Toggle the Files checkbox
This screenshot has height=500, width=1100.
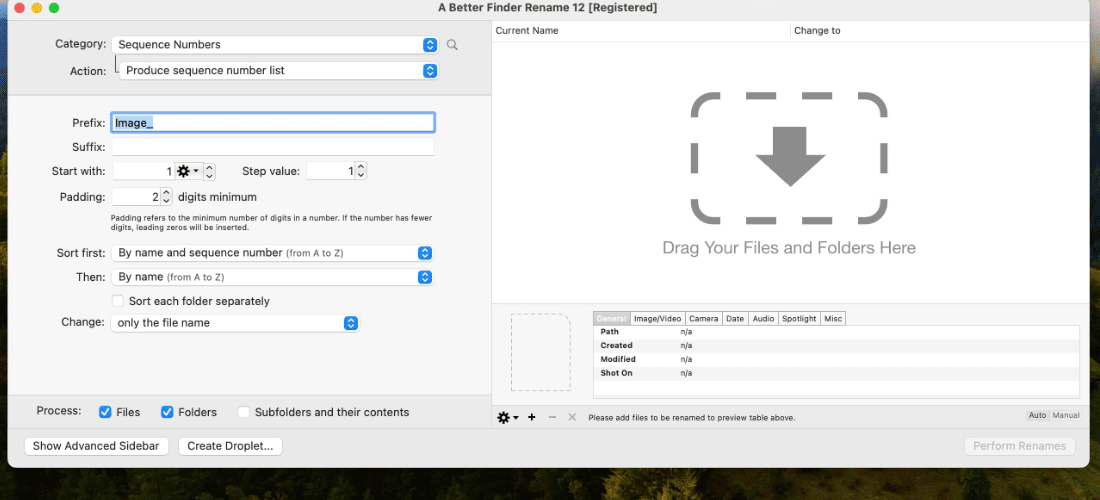click(105, 412)
